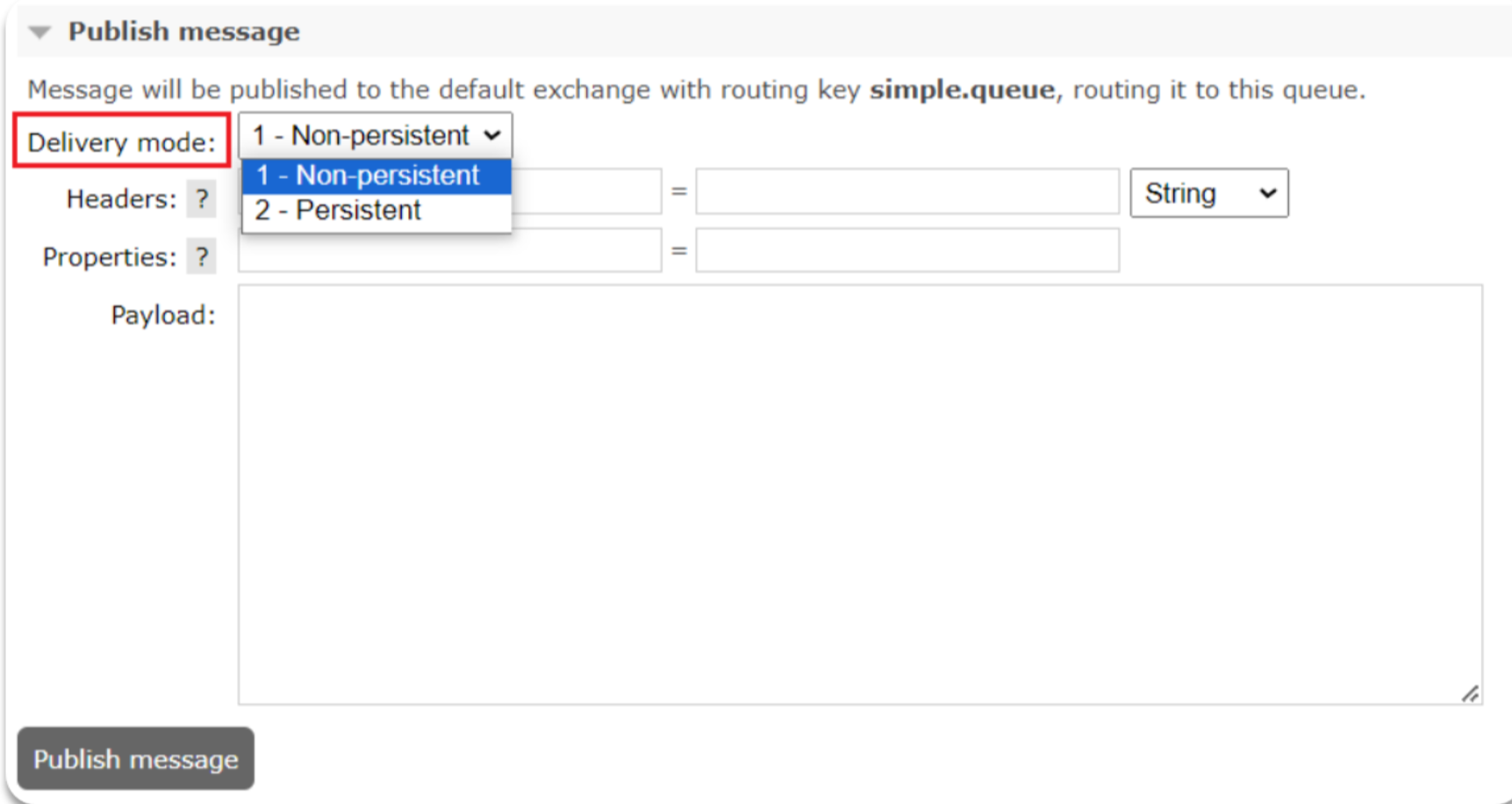Select the 1 - Non-persistent option
This screenshot has width=1512, height=804.
tap(376, 176)
